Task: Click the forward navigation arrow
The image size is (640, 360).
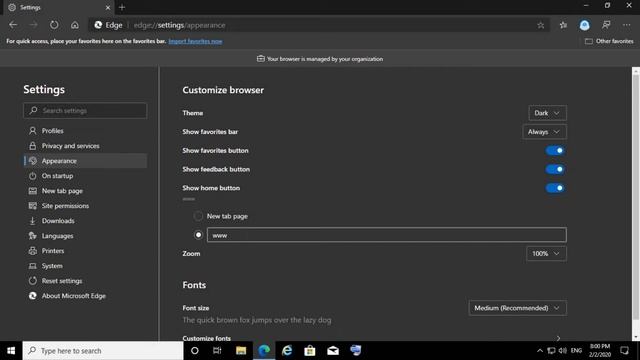Action: pos(33,25)
